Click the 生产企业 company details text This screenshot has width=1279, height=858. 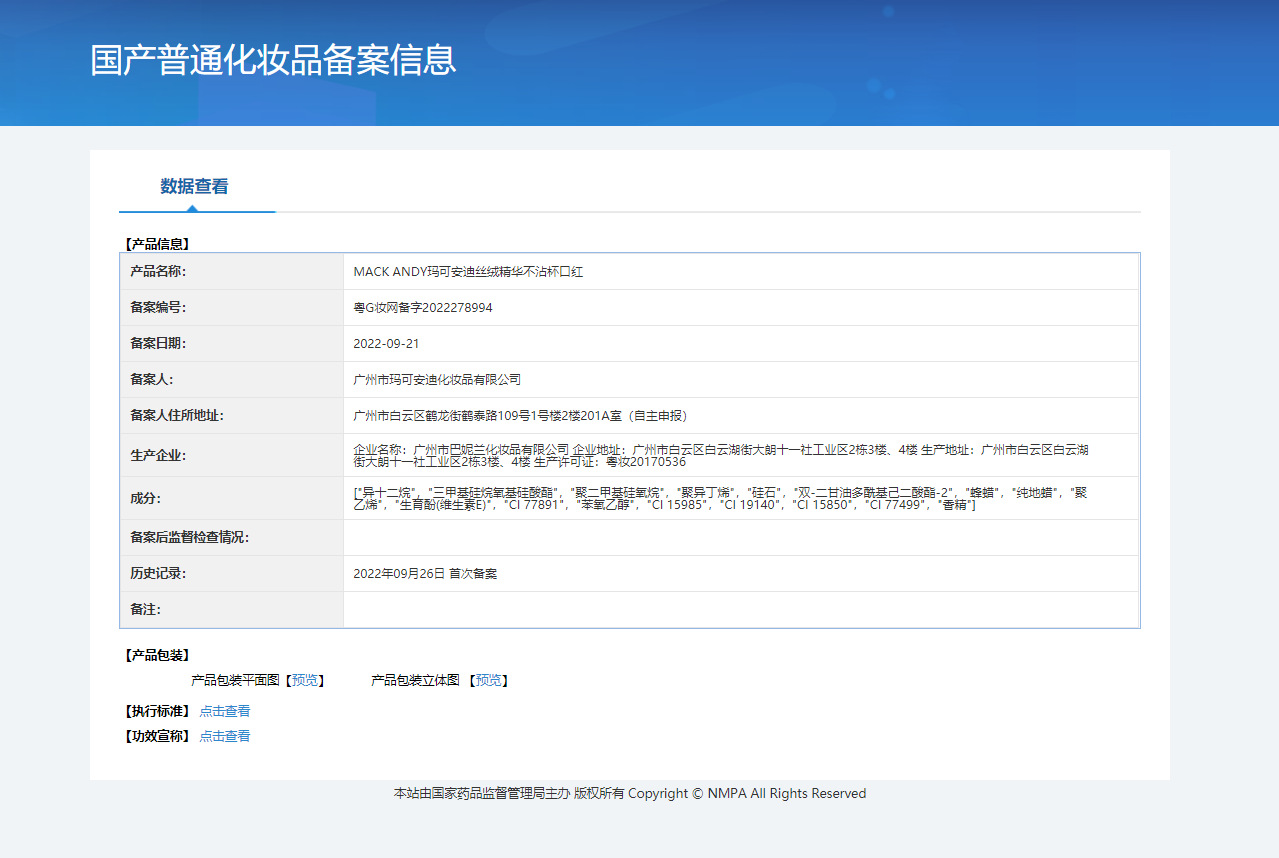pos(721,456)
